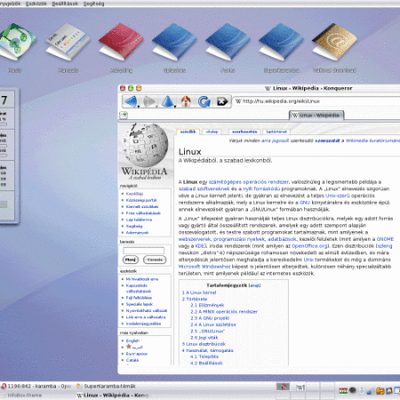Open the Eszközök menu
This screenshot has height=400, width=400.
pos(36,4)
